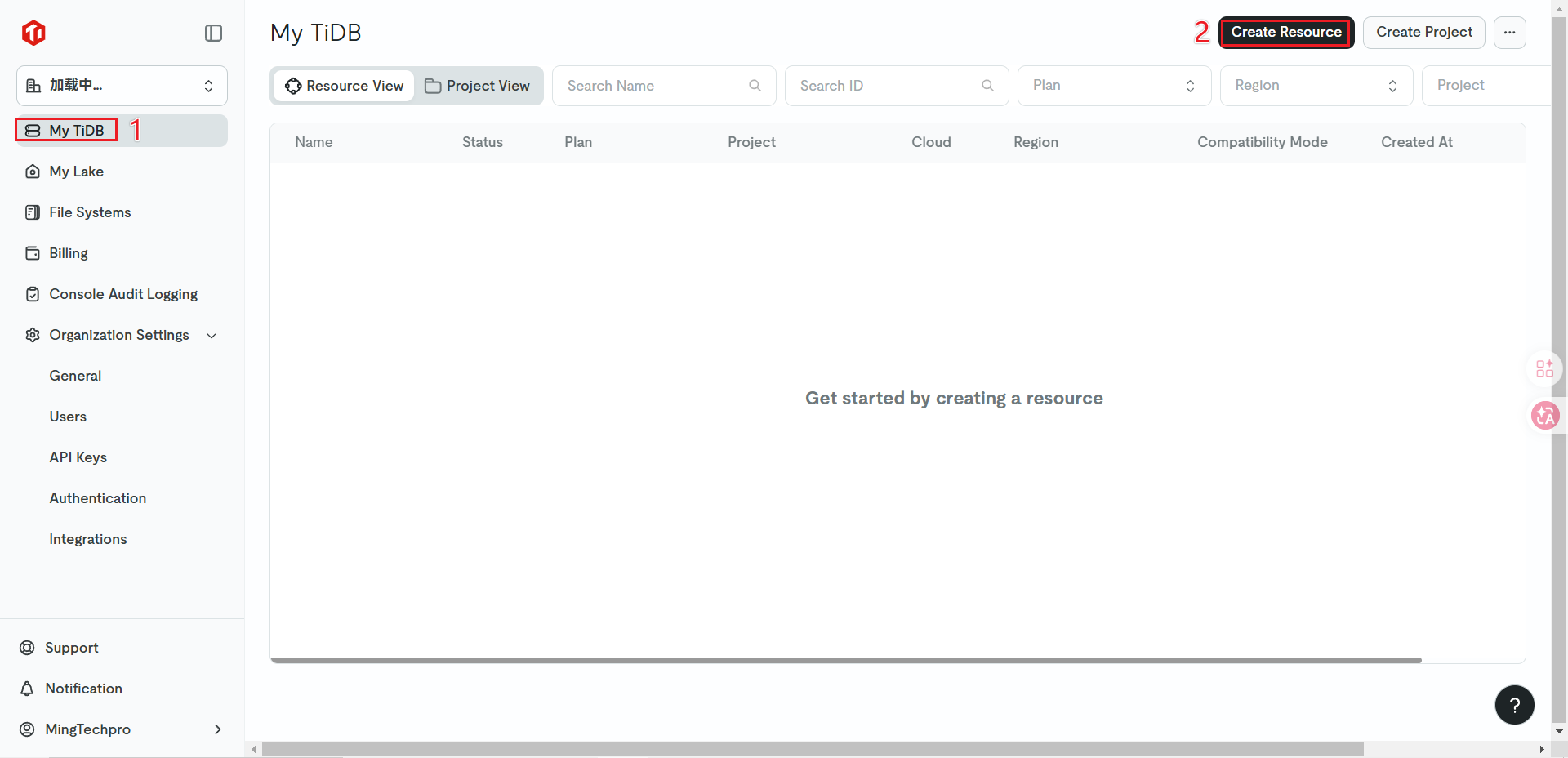The height and width of the screenshot is (758, 1568).
Task: Click the Billing wallet icon
Action: [x=33, y=253]
